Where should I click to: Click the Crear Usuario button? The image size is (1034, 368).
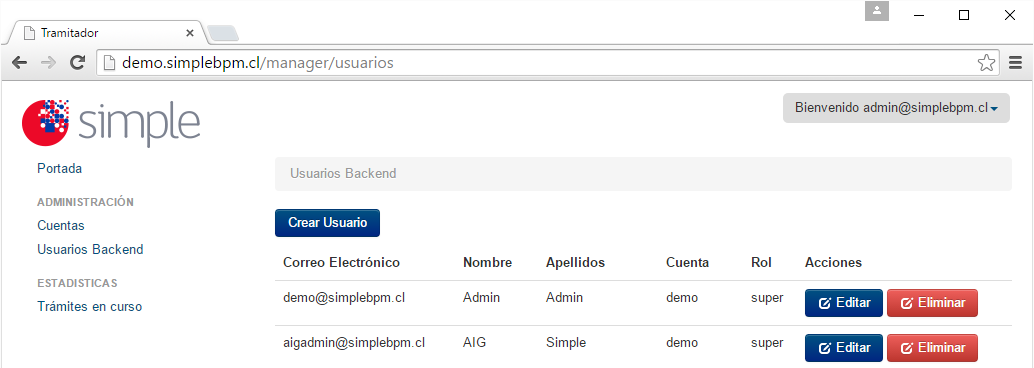[x=327, y=223]
